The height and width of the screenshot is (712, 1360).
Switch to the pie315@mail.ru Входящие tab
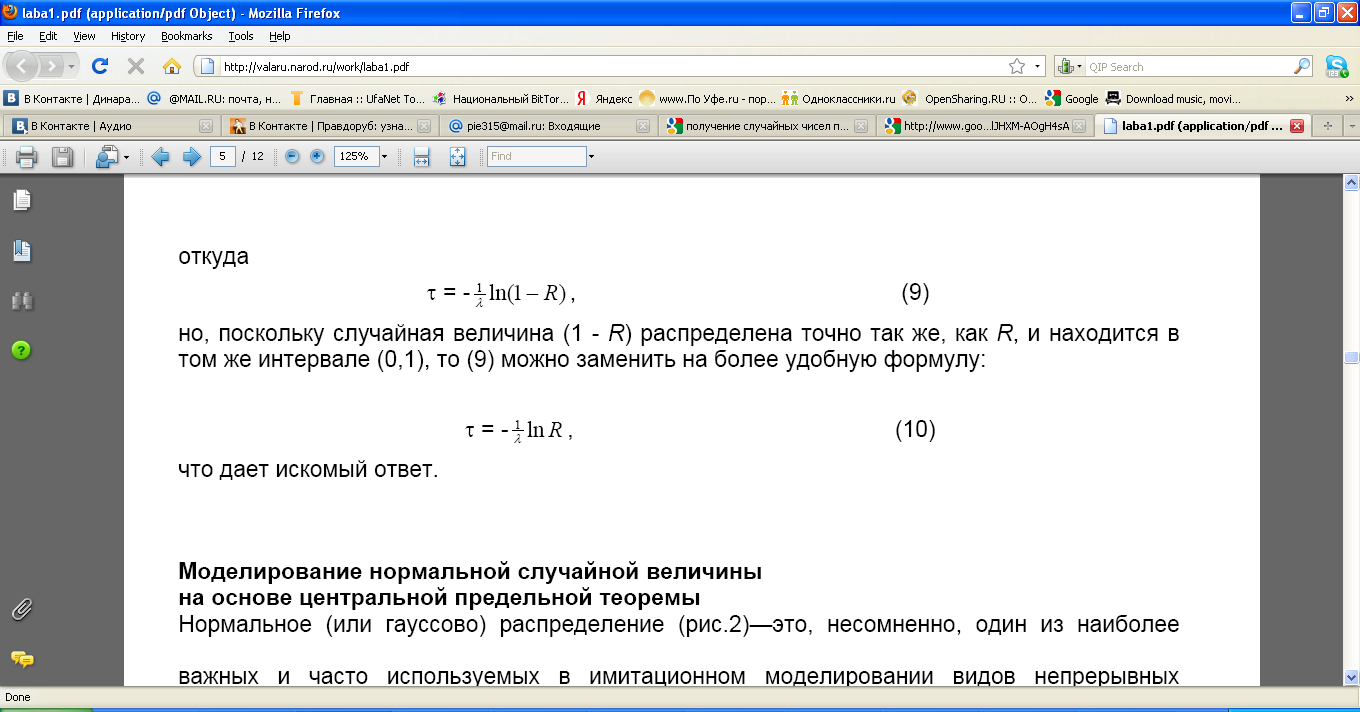pyautogui.click(x=548, y=126)
